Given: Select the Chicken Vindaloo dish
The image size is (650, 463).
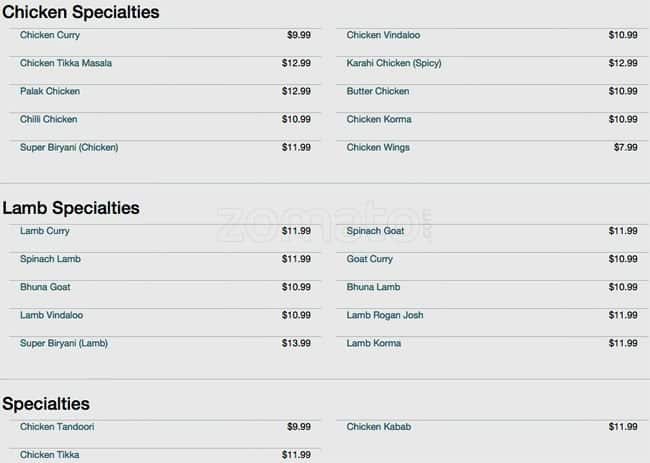Looking at the screenshot, I should (x=383, y=36).
